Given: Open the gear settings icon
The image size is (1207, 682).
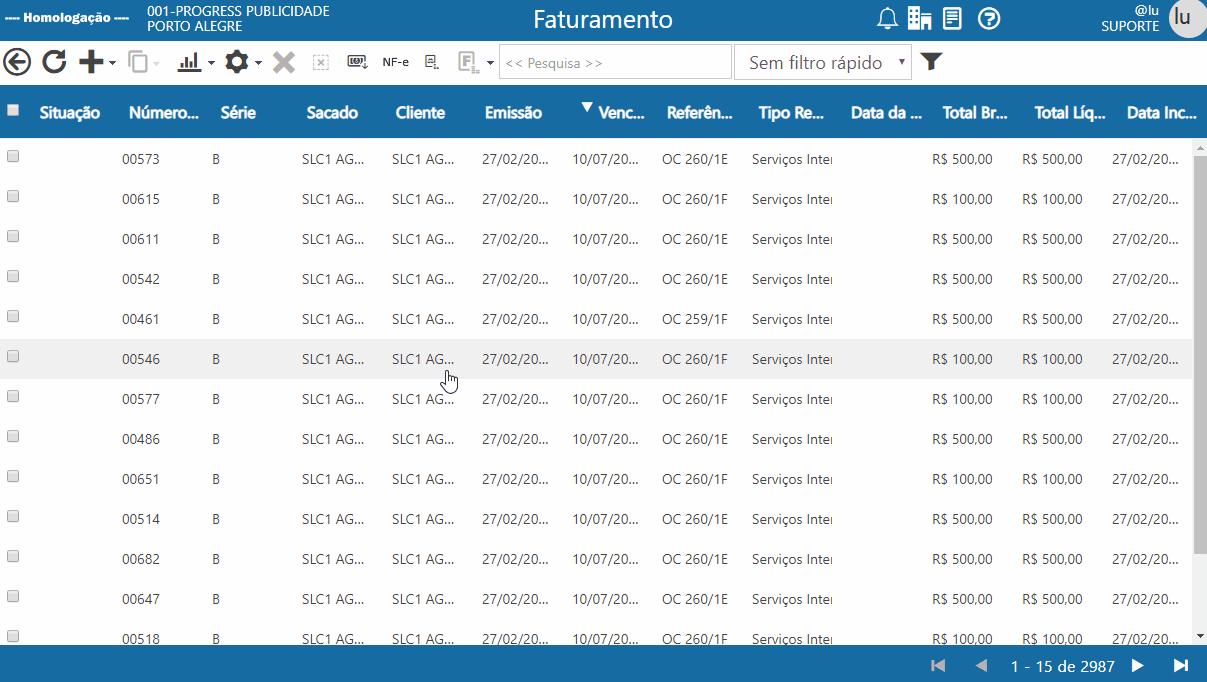Looking at the screenshot, I should click(x=236, y=62).
